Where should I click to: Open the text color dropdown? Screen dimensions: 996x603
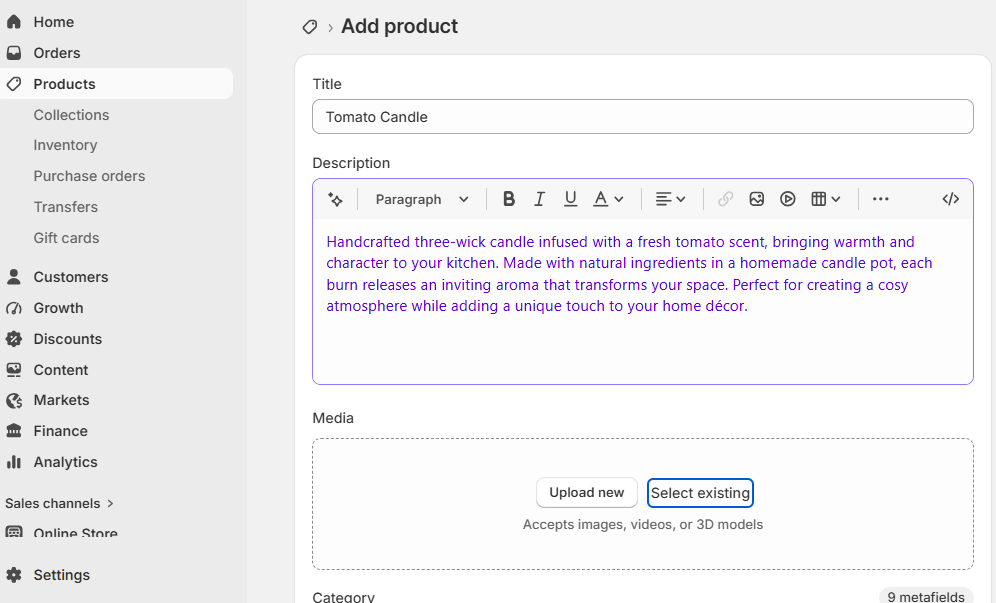(608, 200)
